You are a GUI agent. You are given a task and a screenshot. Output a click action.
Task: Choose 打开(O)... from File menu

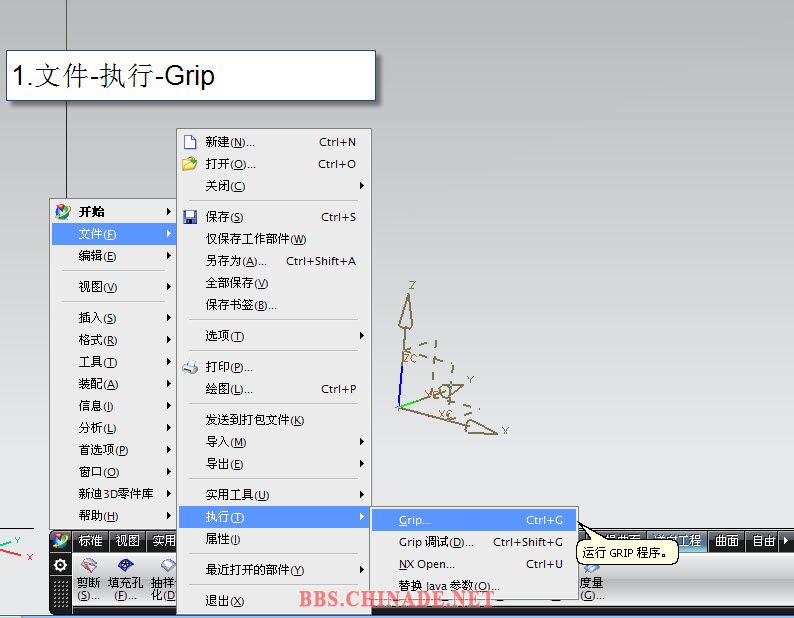tap(273, 164)
